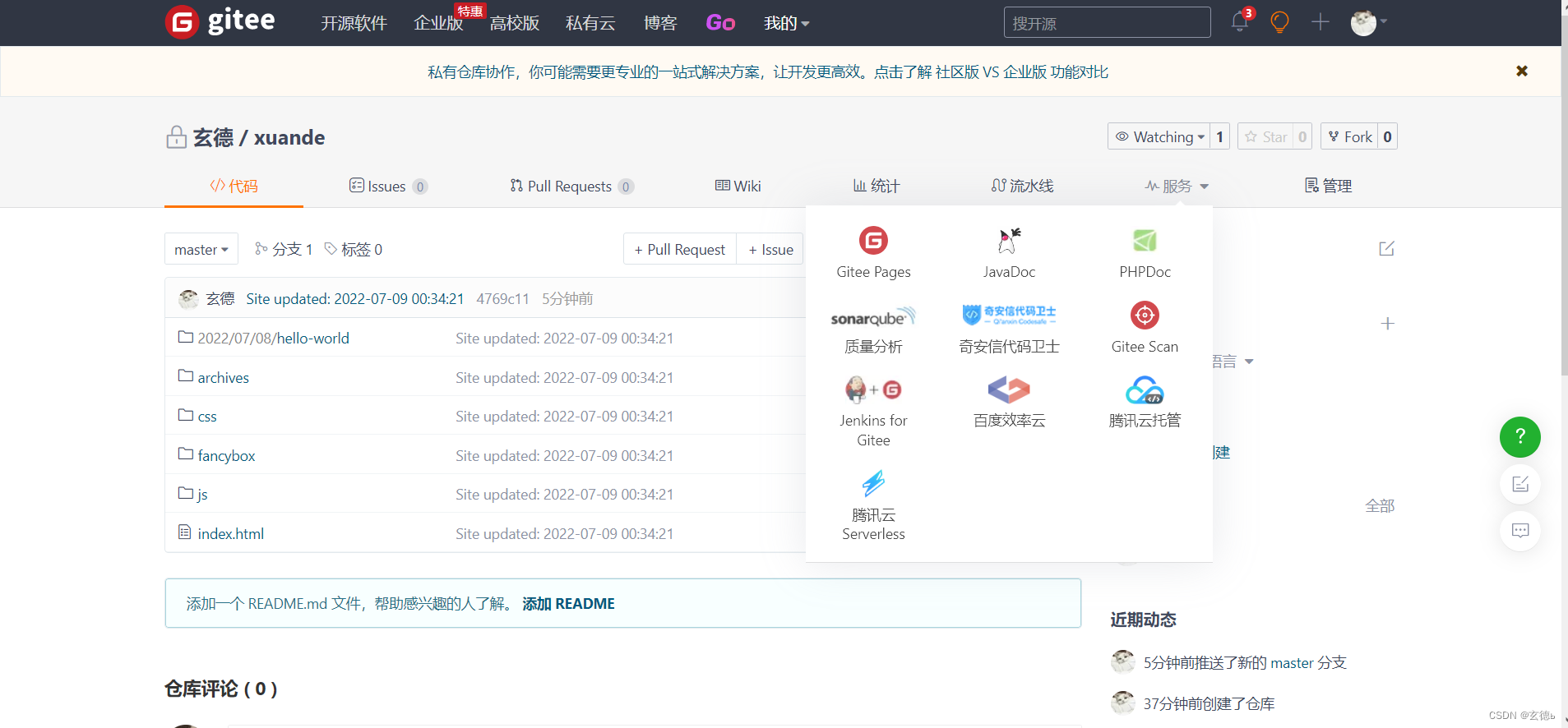Screen dimensions: 1568x728
Task: Click the edit repository description icon
Action: pos(1386,248)
